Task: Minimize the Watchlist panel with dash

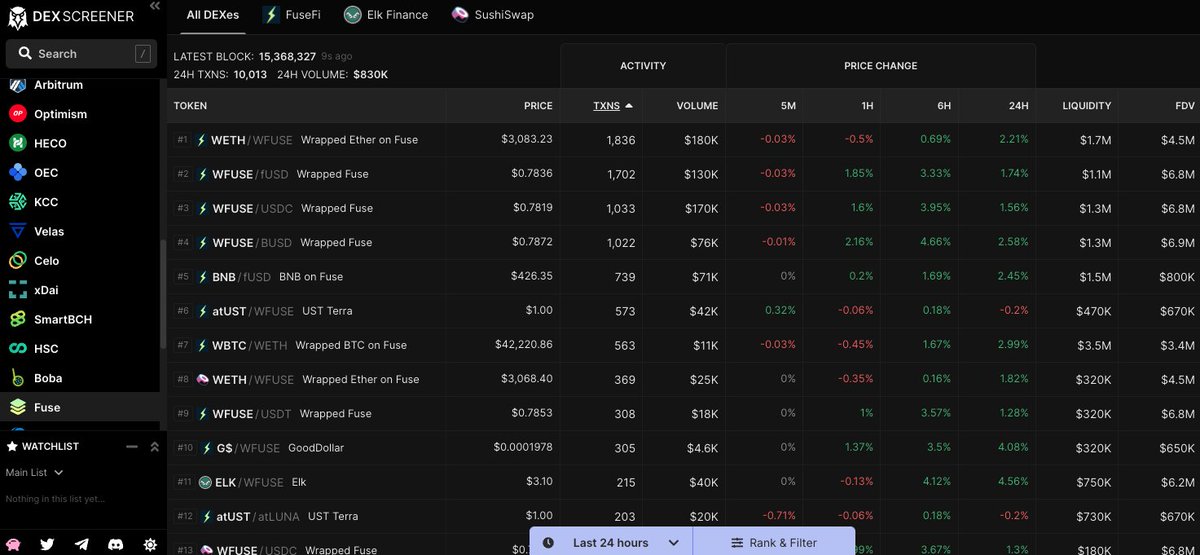Action: coord(131,447)
